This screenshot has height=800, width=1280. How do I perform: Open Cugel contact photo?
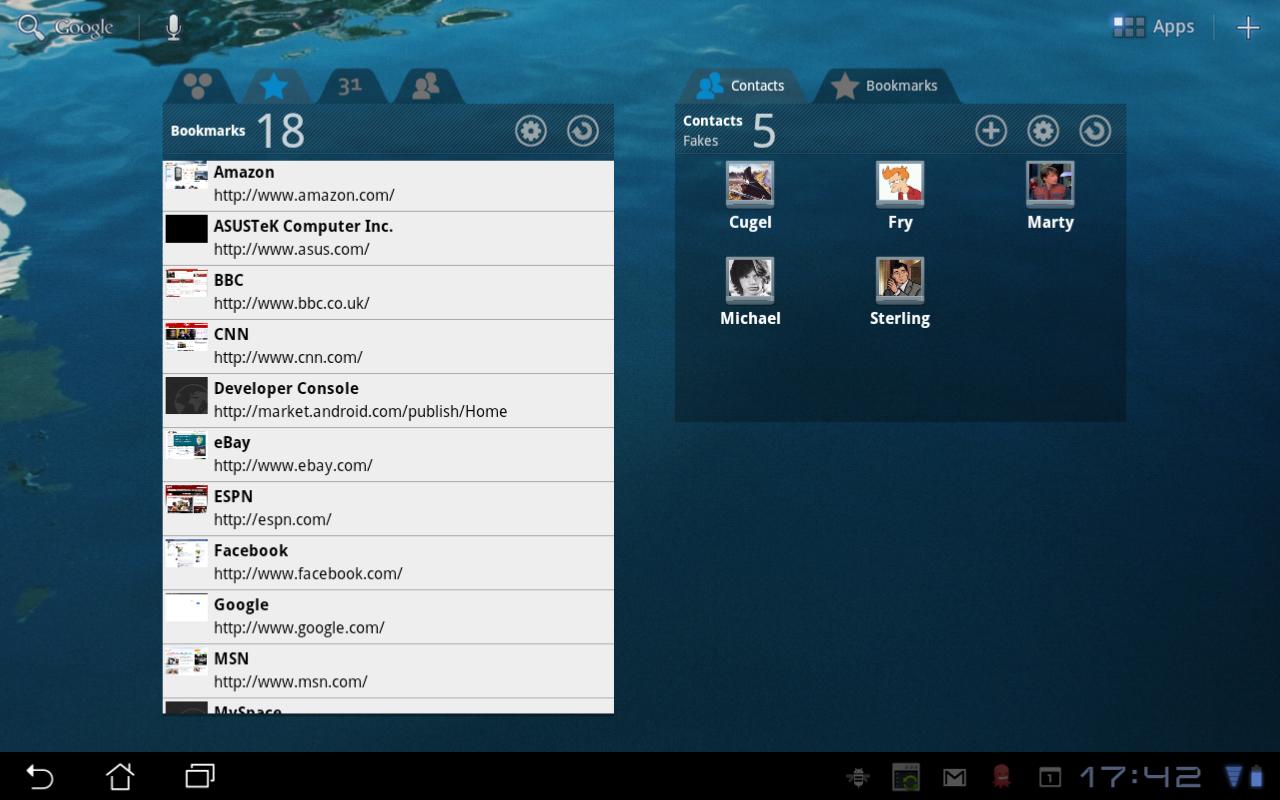point(750,184)
